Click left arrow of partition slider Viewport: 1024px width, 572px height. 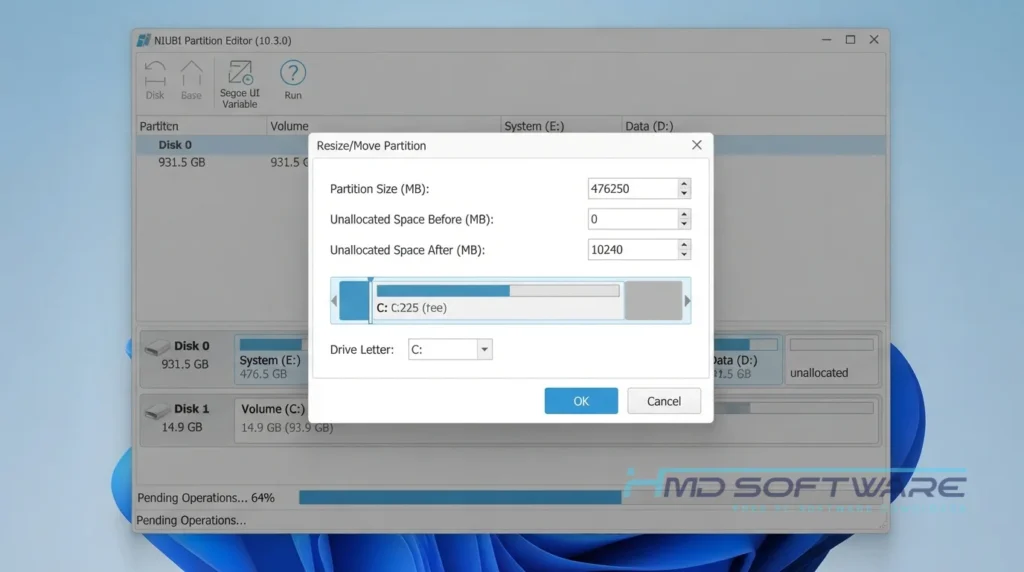[334, 301]
